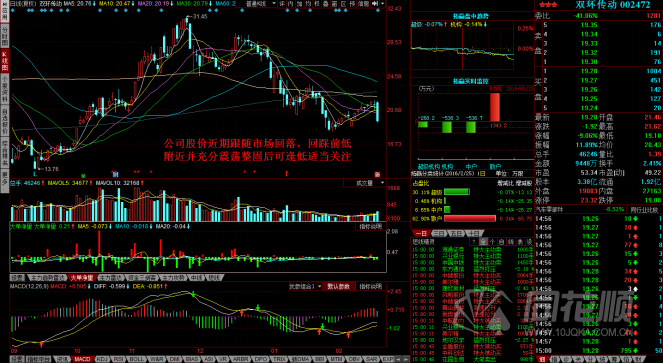This screenshot has width=663, height=364.
Task: Click the 默认参数 button
Action: tap(339, 286)
